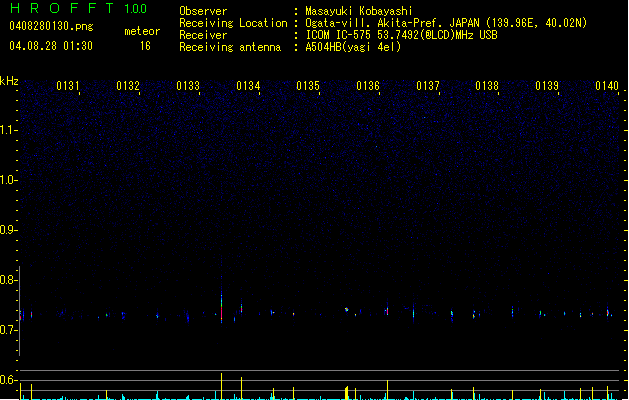Click the 0136 time axis marker
This screenshot has height=400, width=629.
tap(368, 86)
